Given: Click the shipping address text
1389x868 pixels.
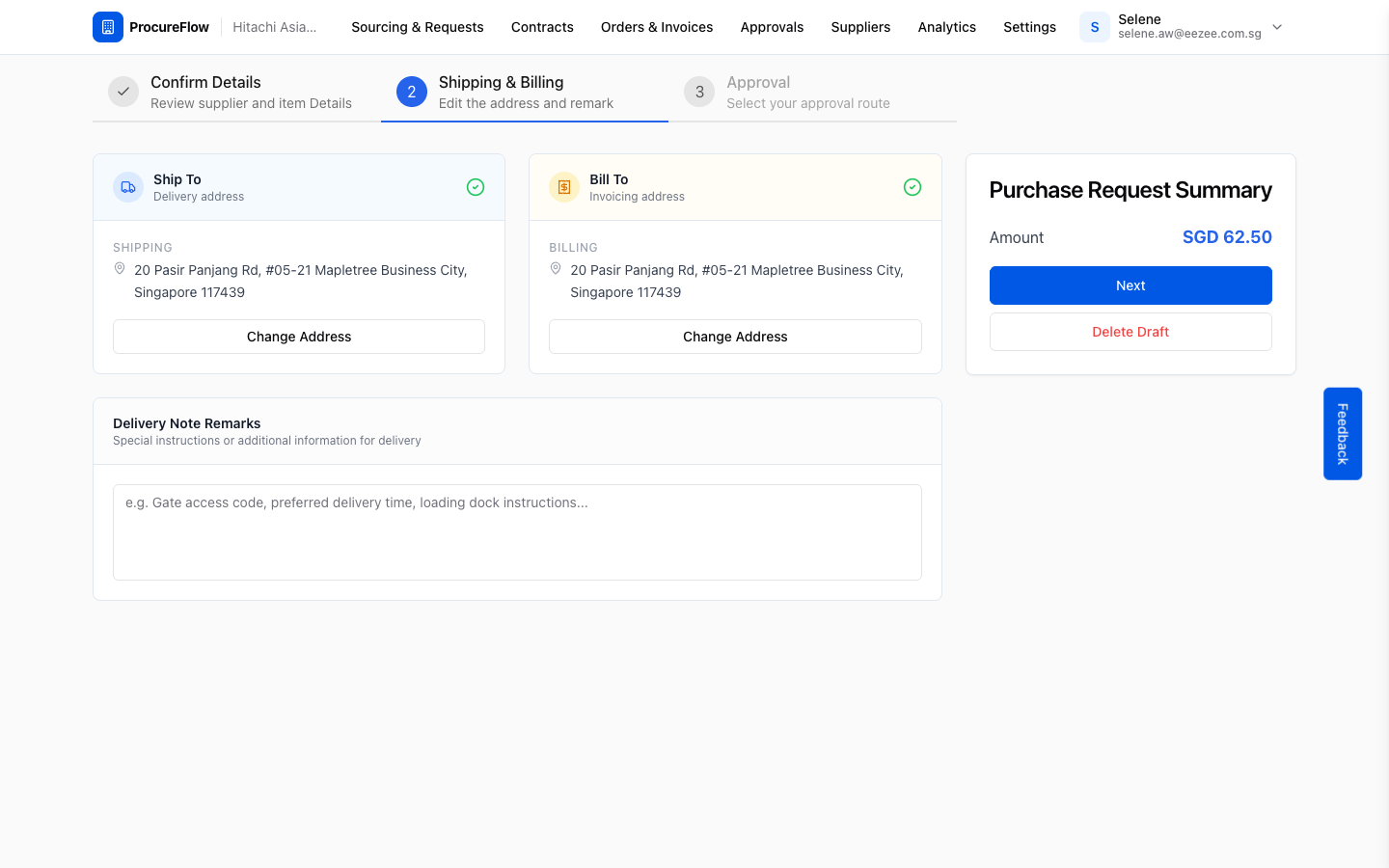Looking at the screenshot, I should (x=301, y=281).
